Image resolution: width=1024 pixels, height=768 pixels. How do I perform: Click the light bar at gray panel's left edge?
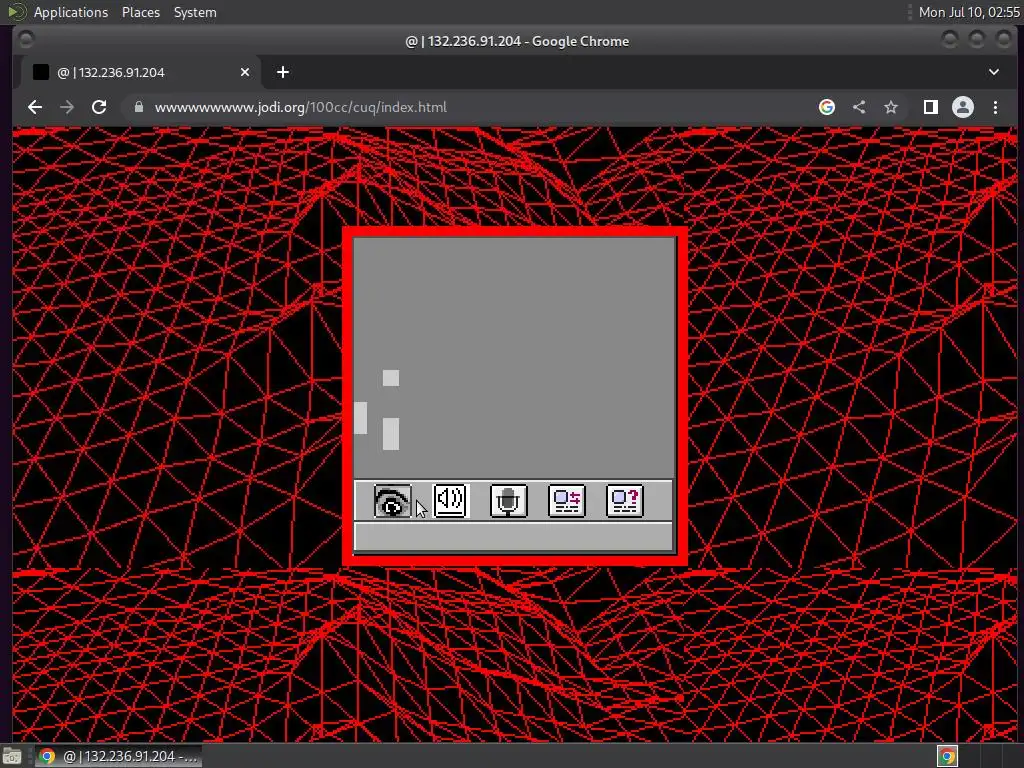pyautogui.click(x=360, y=418)
